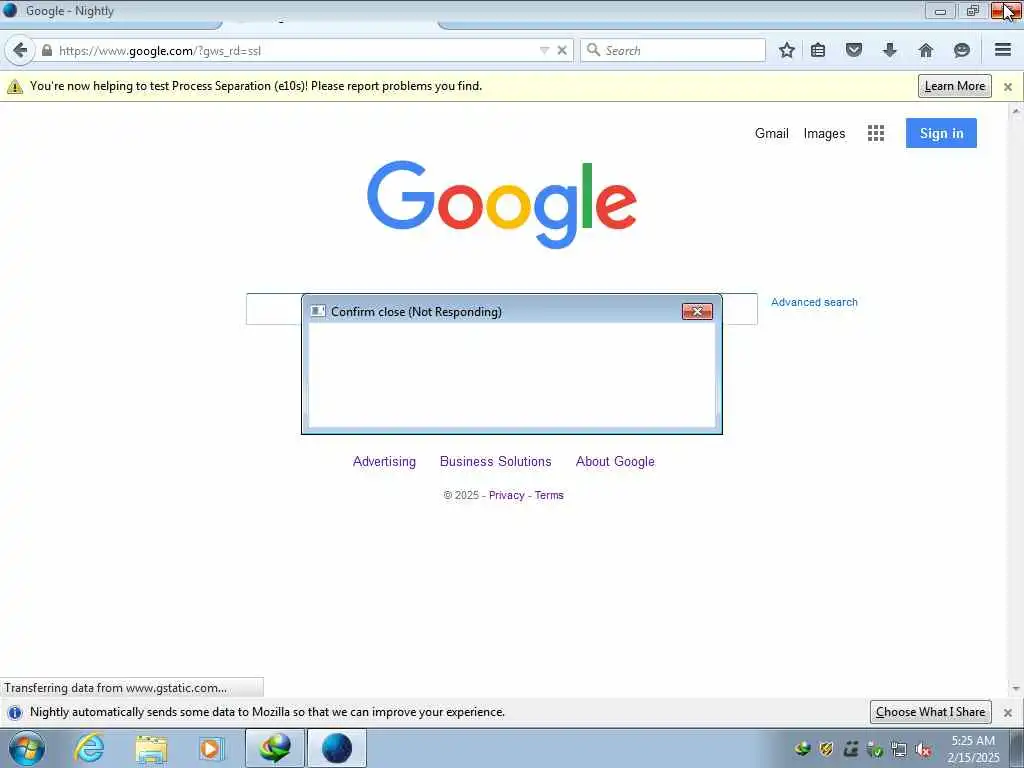This screenshot has height=768, width=1024.
Task: Open the Advertising link
Action: click(384, 462)
